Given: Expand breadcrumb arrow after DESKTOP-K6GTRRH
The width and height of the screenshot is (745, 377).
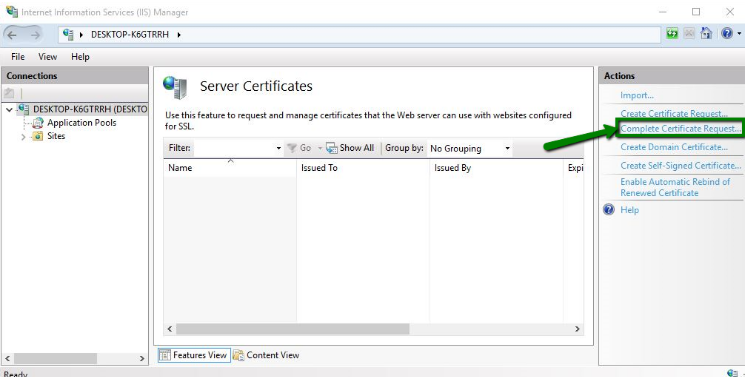Looking at the screenshot, I should 179,35.
